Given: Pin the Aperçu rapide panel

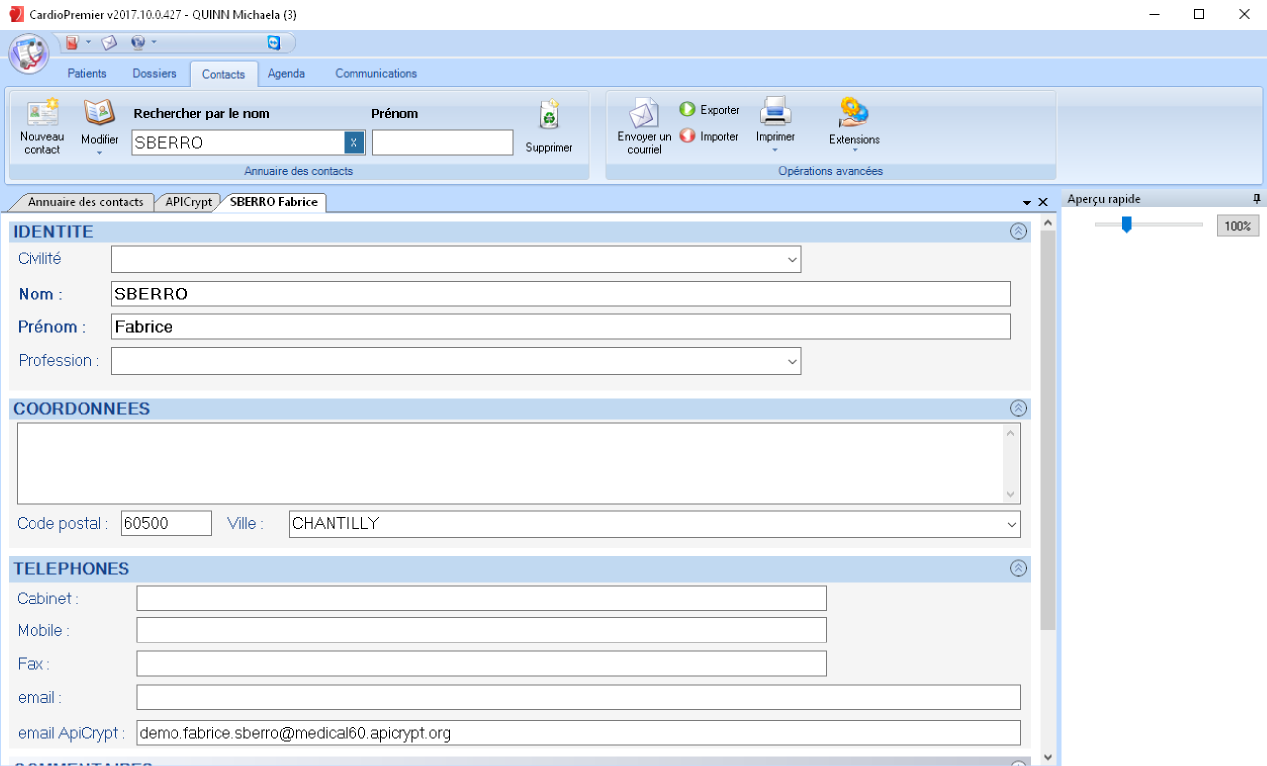Looking at the screenshot, I should pos(1257,199).
